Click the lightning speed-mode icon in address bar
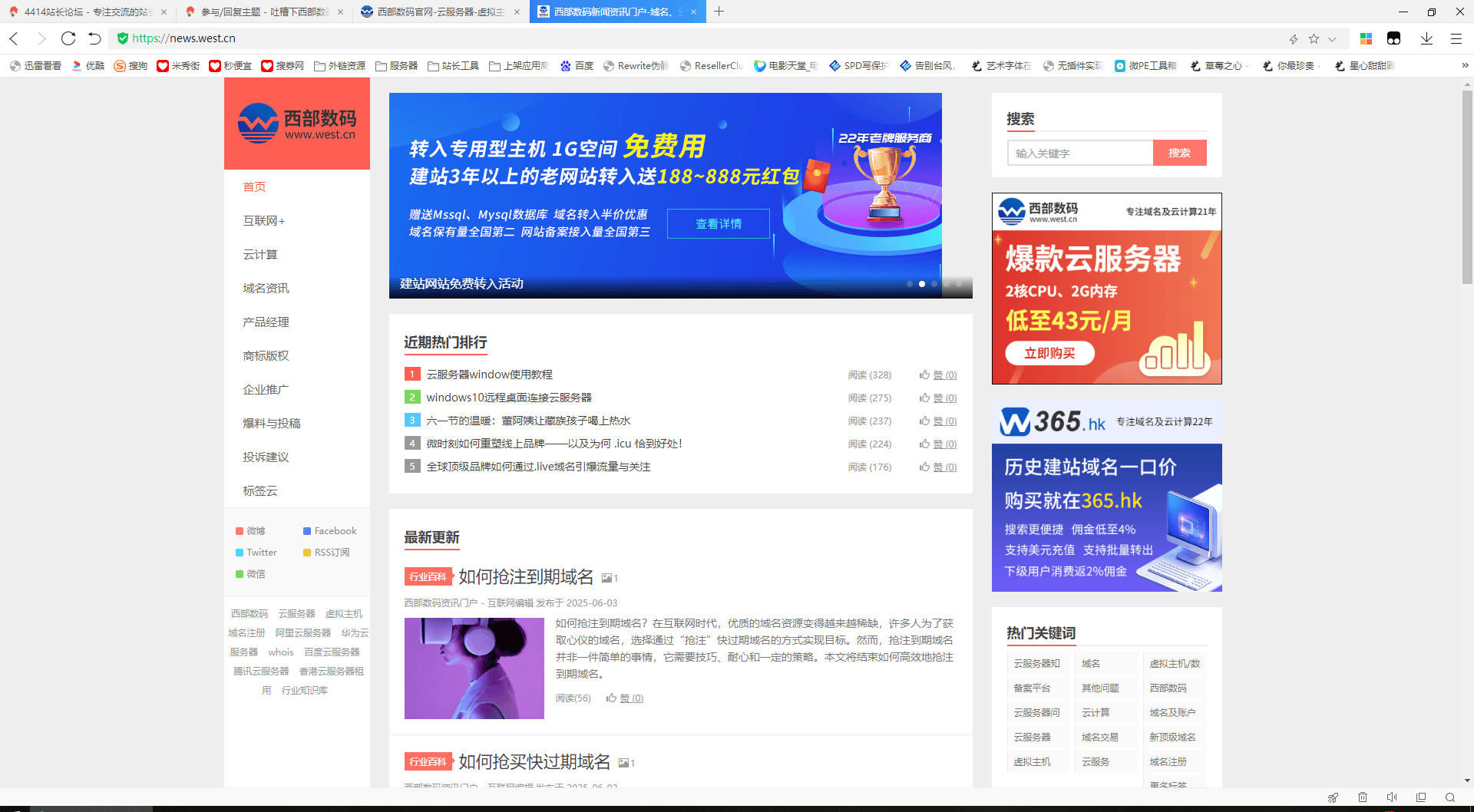Image resolution: width=1474 pixels, height=812 pixels. click(1294, 38)
